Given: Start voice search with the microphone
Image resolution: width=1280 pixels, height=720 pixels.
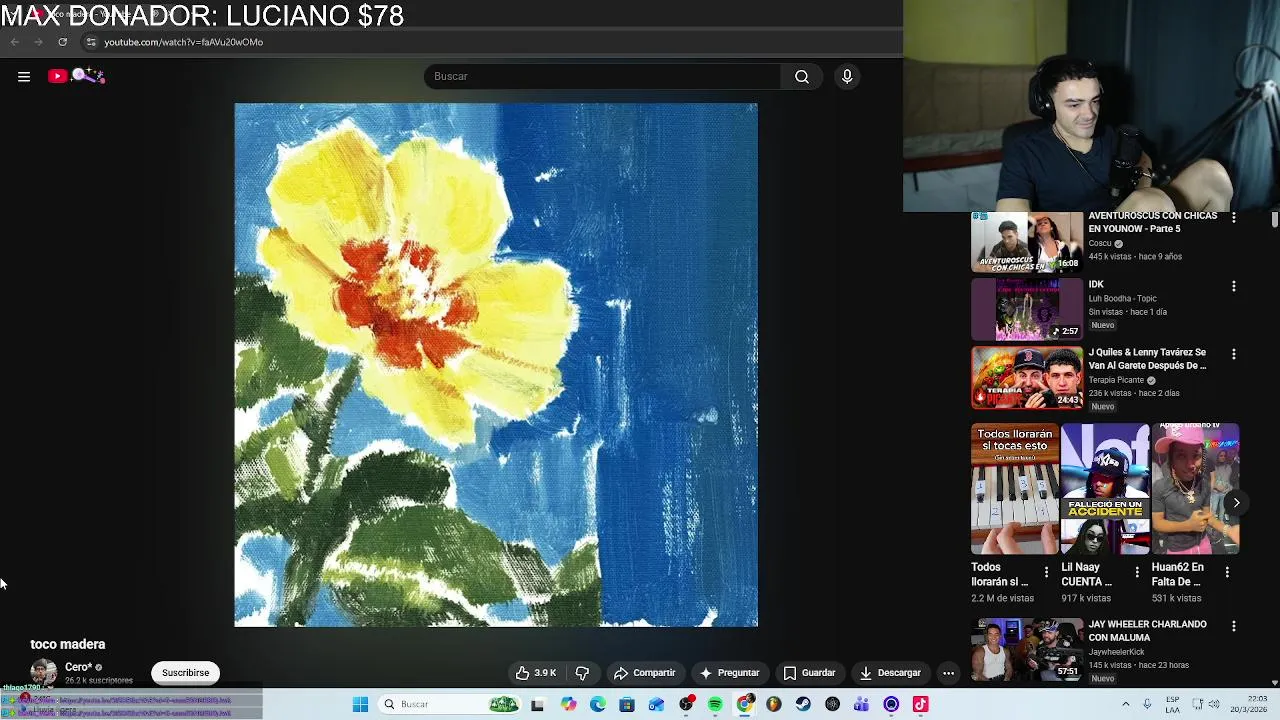Looking at the screenshot, I should tap(847, 76).
